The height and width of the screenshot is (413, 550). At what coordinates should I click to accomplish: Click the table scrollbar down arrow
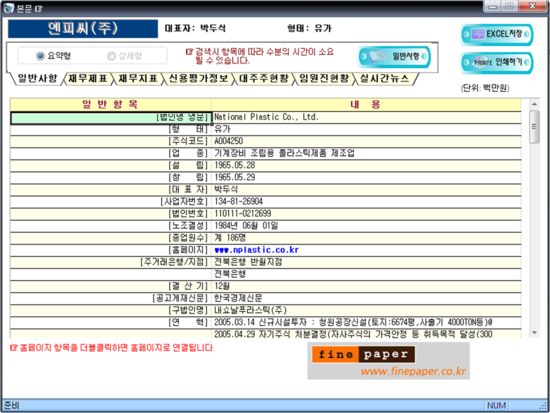pyautogui.click(x=534, y=333)
